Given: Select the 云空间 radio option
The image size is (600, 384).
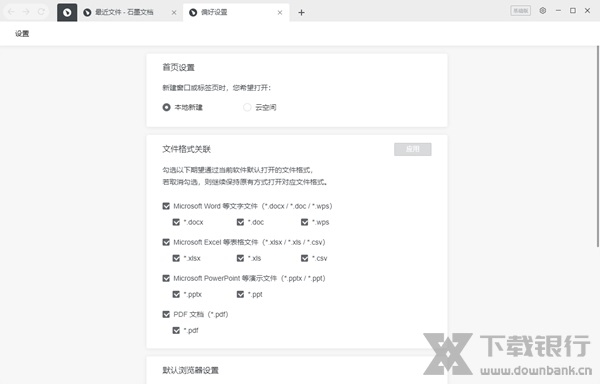Looking at the screenshot, I should tap(247, 107).
